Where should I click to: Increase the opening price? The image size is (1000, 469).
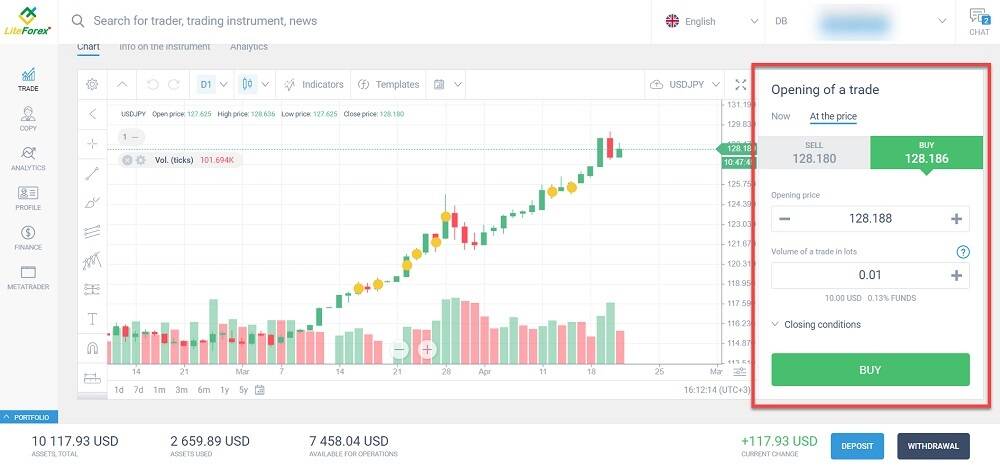point(956,219)
